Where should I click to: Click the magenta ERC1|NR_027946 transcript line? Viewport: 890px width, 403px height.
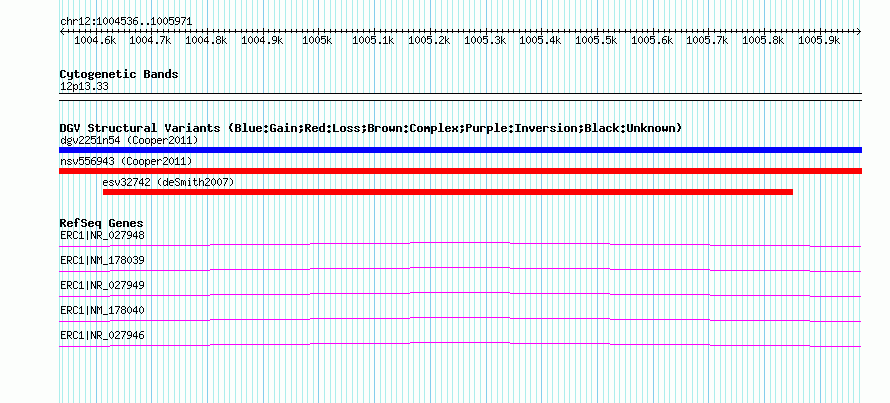tap(460, 344)
